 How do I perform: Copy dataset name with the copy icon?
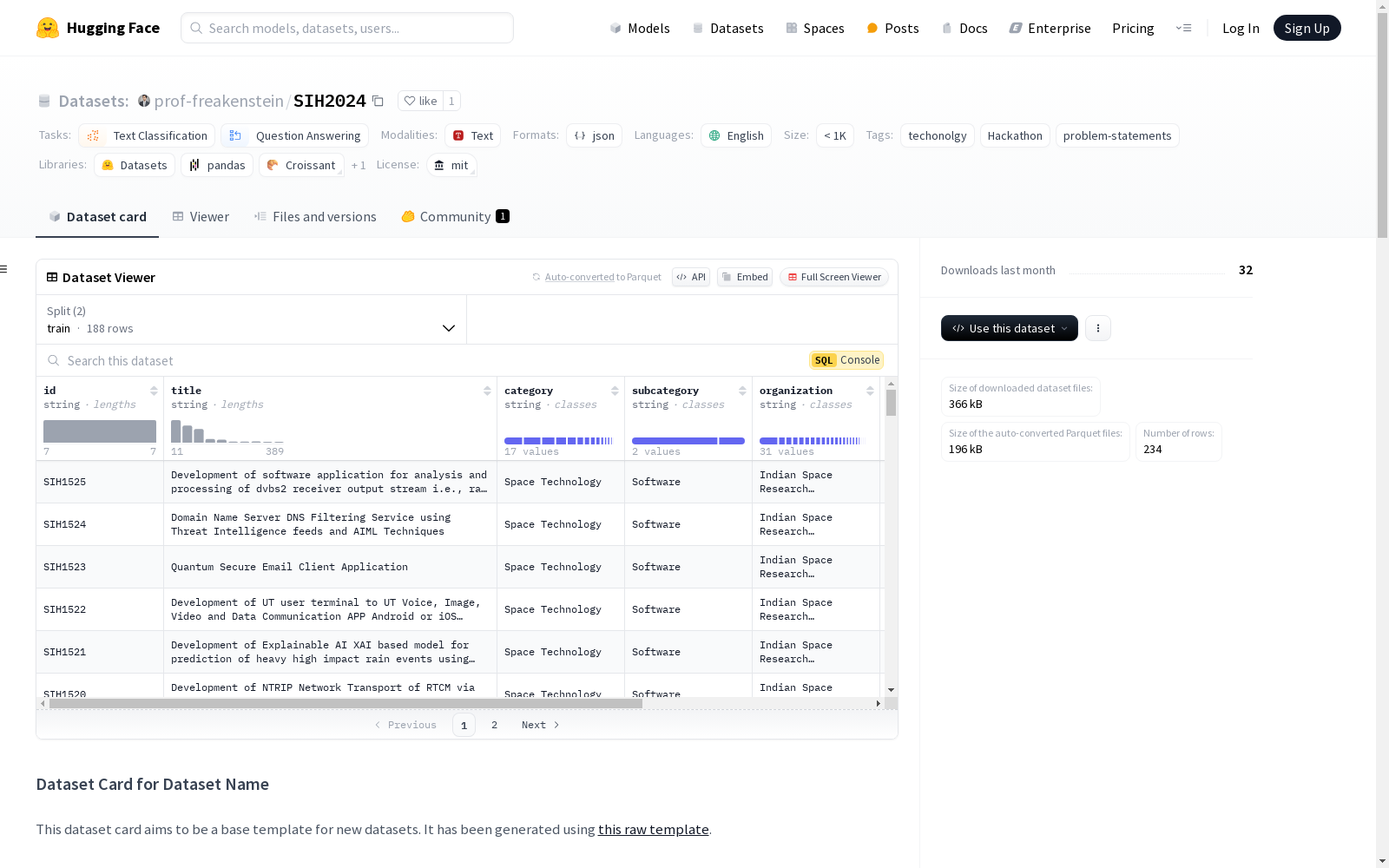click(378, 101)
